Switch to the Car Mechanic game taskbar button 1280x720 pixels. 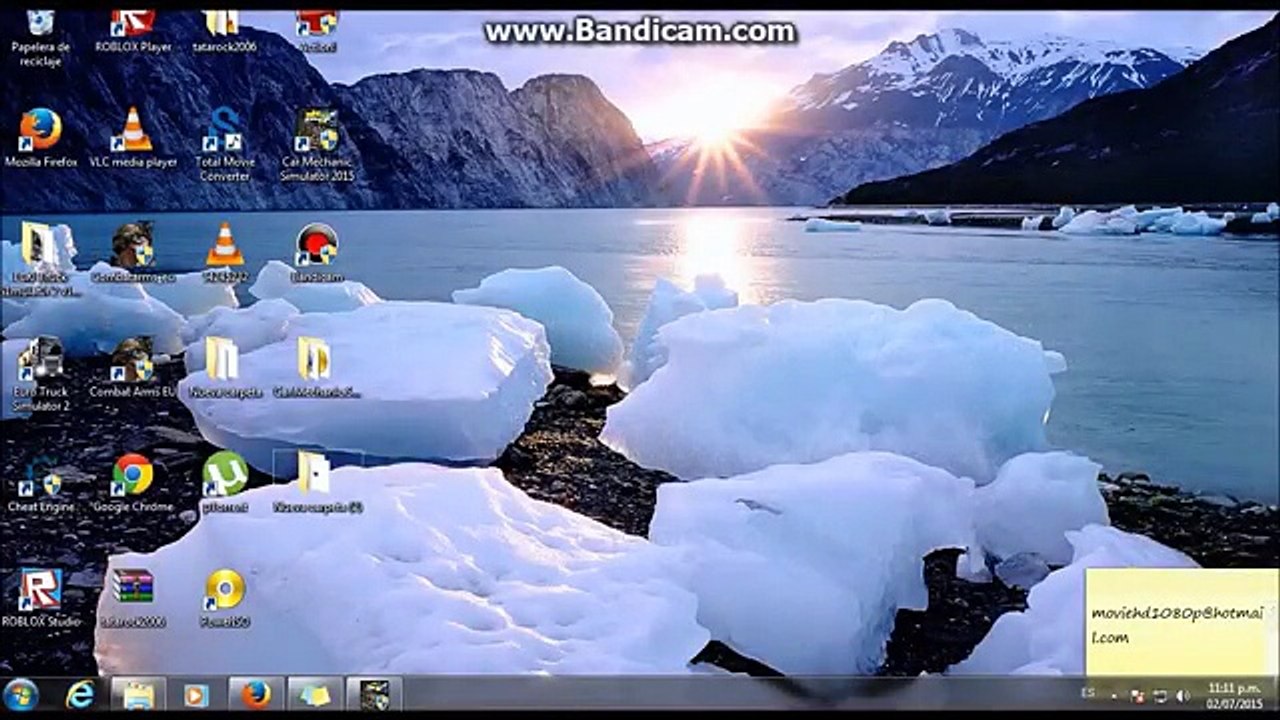(374, 694)
